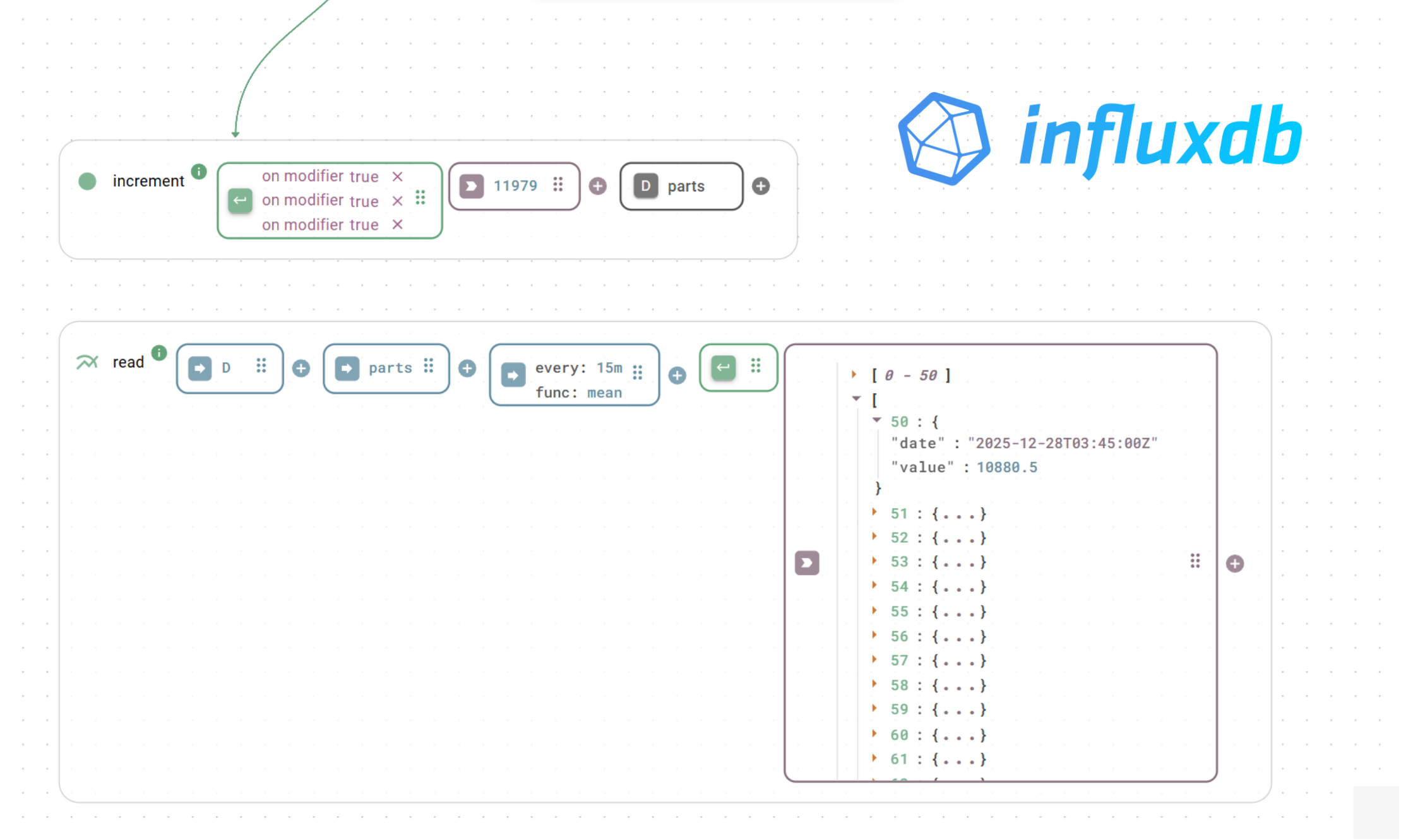Remove the first on modifier true listener
The image size is (1401, 840).
(x=397, y=176)
